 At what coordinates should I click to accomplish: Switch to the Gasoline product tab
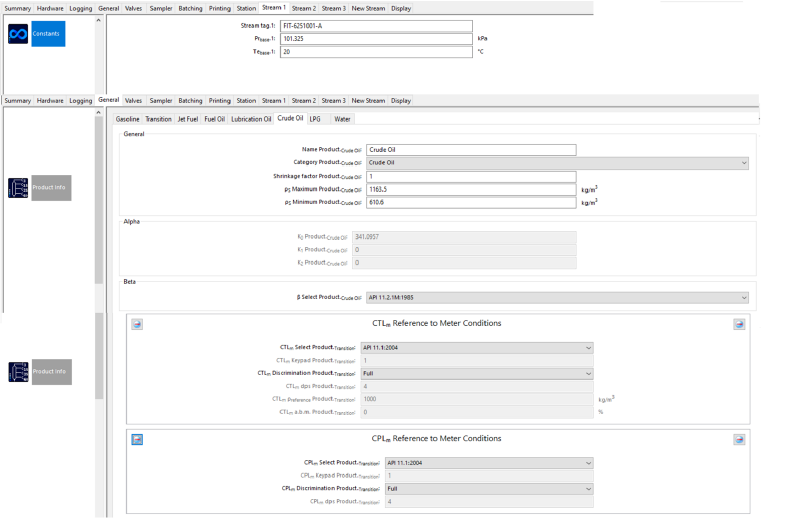(x=127, y=119)
